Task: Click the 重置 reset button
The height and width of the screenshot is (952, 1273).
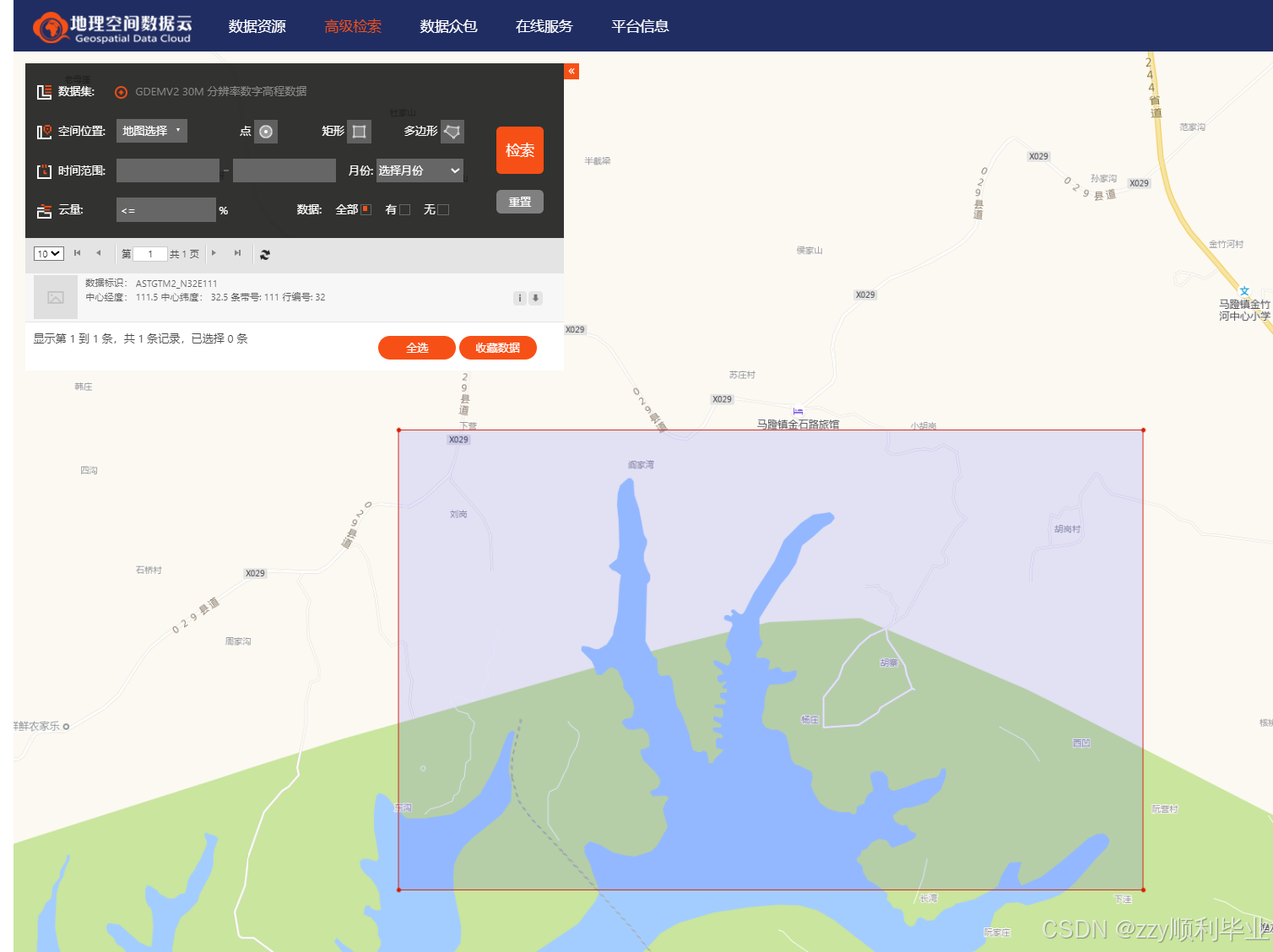Action: [x=520, y=202]
